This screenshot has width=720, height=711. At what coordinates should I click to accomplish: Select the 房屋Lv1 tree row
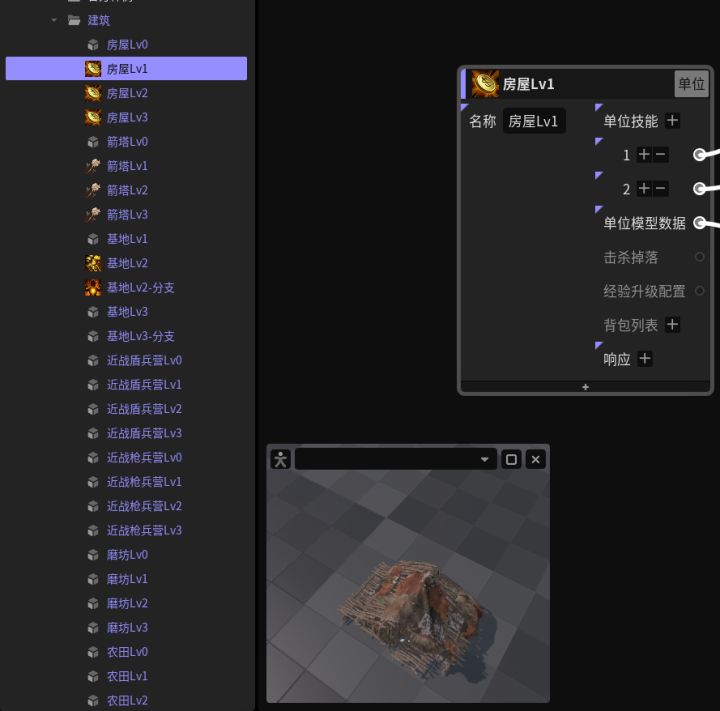coord(126,69)
